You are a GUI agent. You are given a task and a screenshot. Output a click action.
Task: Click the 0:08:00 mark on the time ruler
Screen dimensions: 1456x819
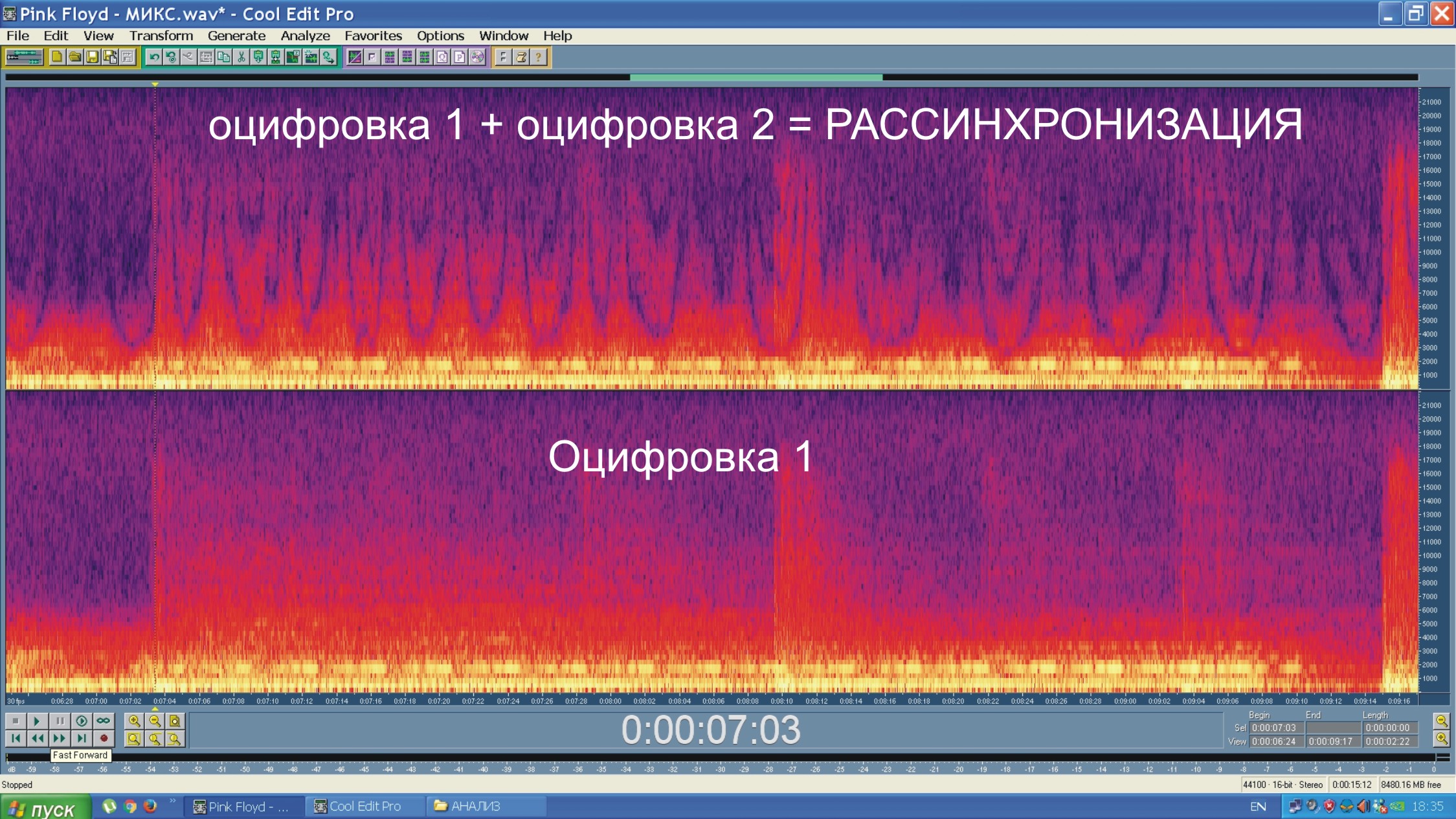[610, 701]
